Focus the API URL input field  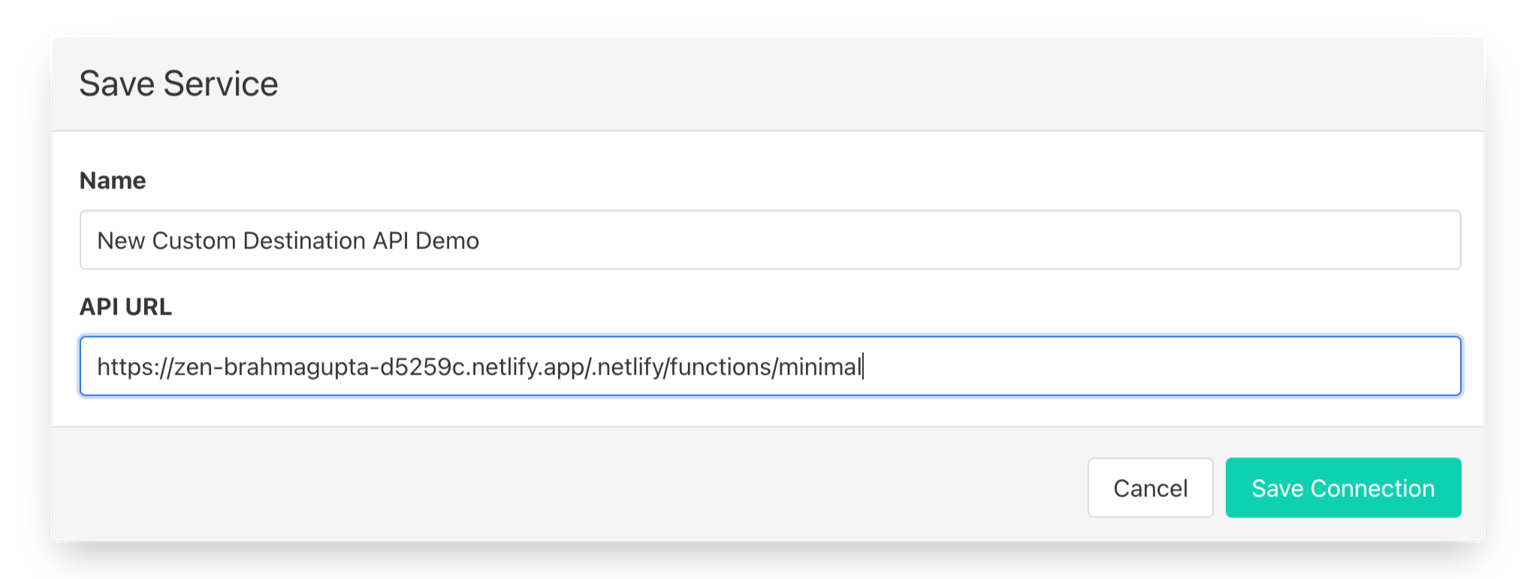point(770,366)
